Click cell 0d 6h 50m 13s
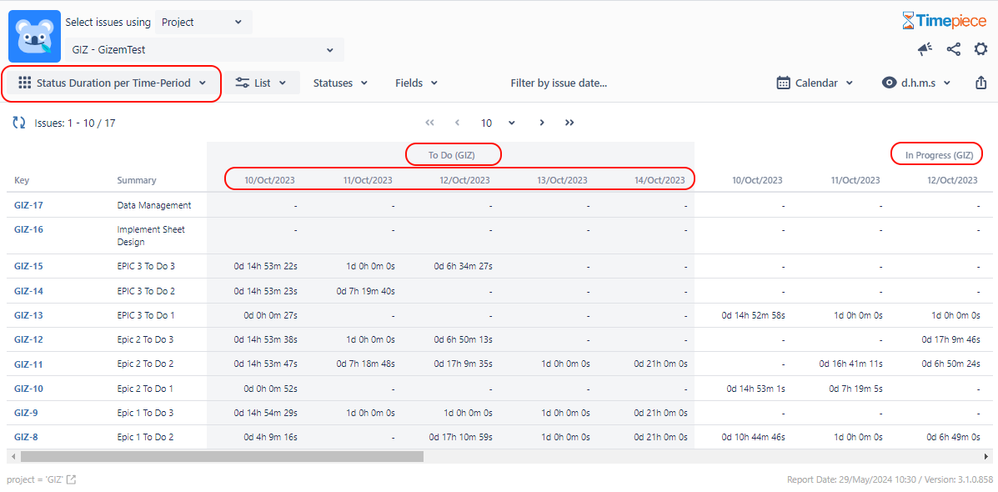Image resolution: width=998 pixels, height=492 pixels. [463, 339]
